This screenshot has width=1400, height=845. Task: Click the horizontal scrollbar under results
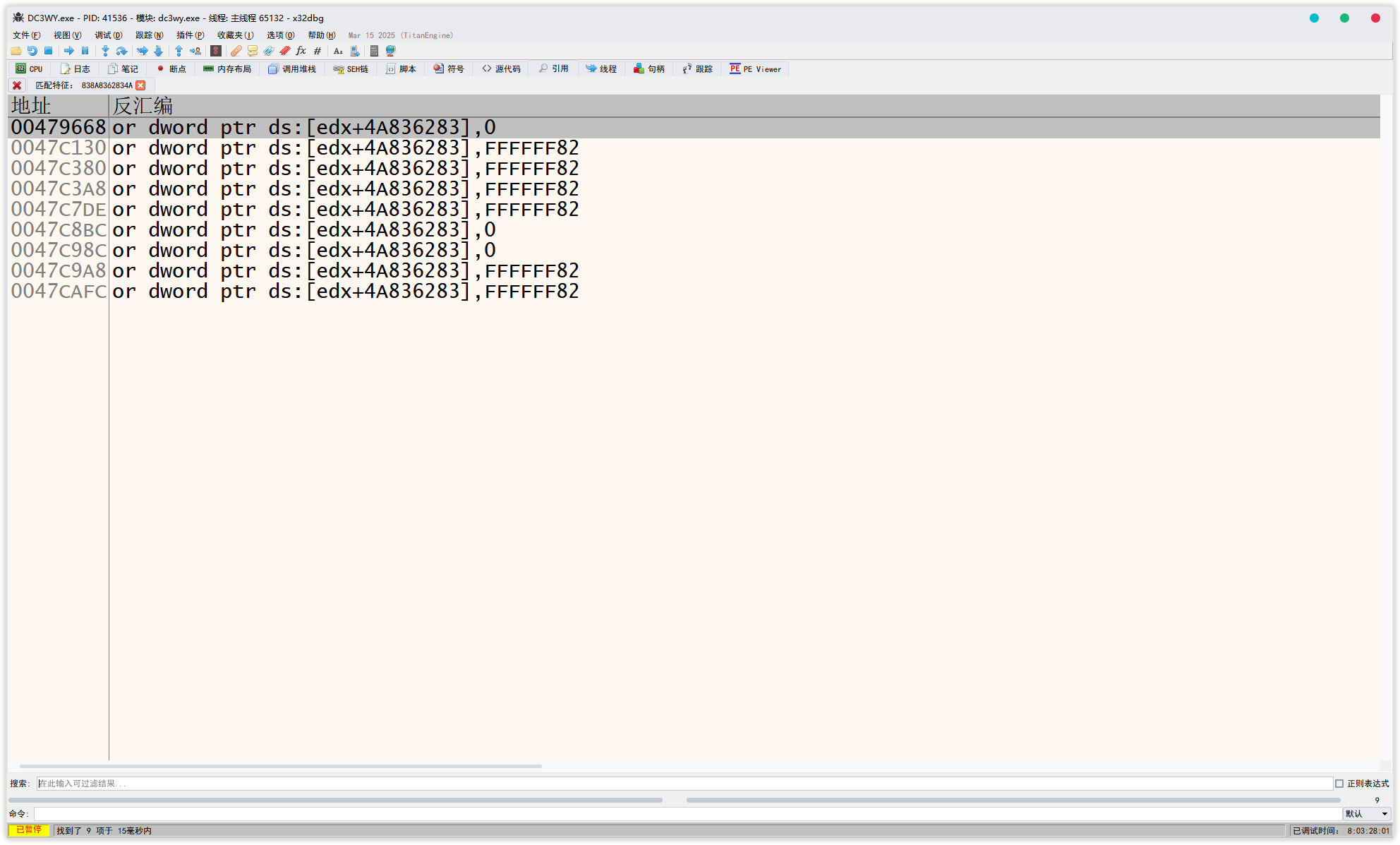(280, 766)
